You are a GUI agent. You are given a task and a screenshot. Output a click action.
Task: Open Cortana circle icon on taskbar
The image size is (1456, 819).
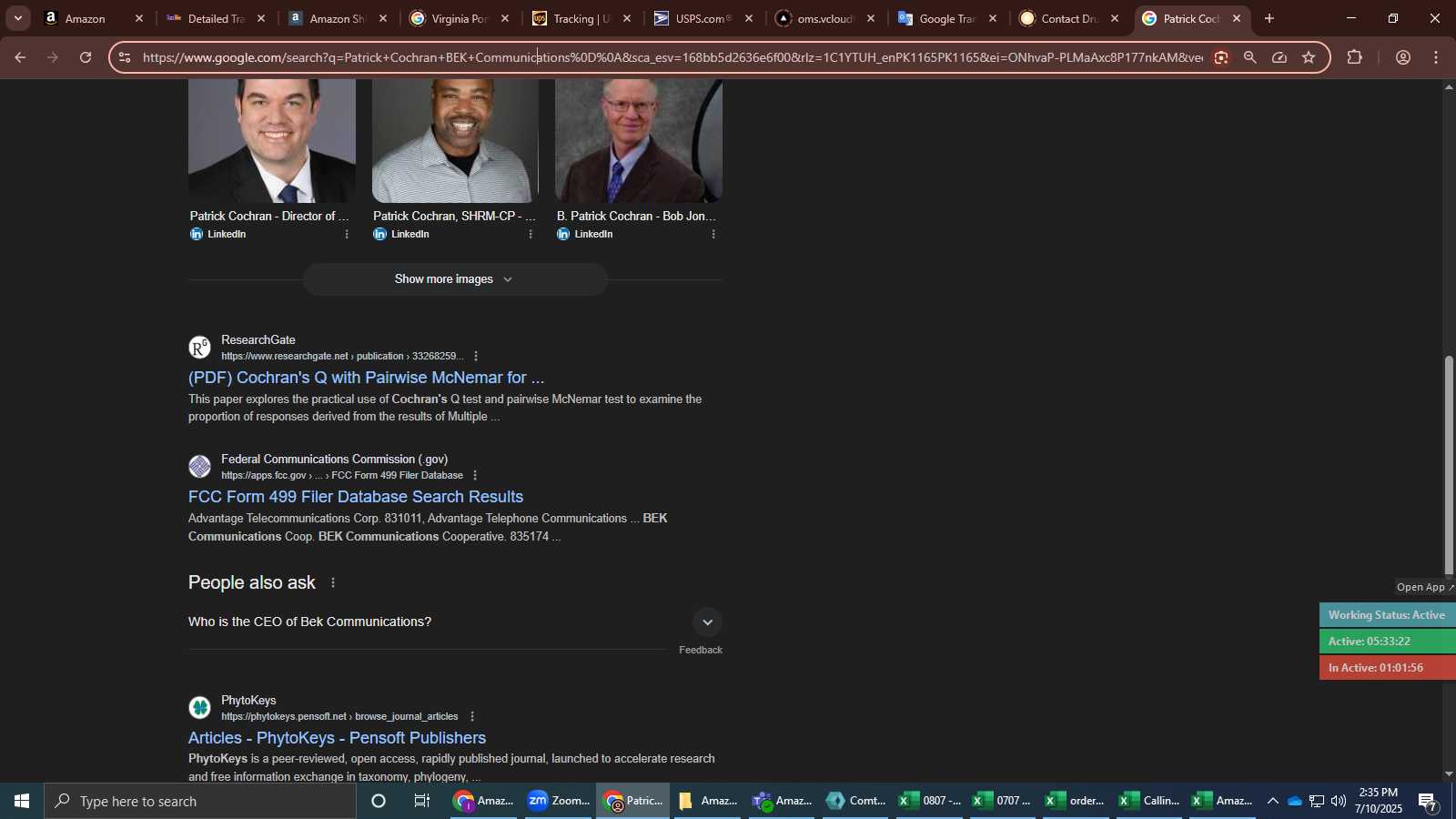(379, 801)
